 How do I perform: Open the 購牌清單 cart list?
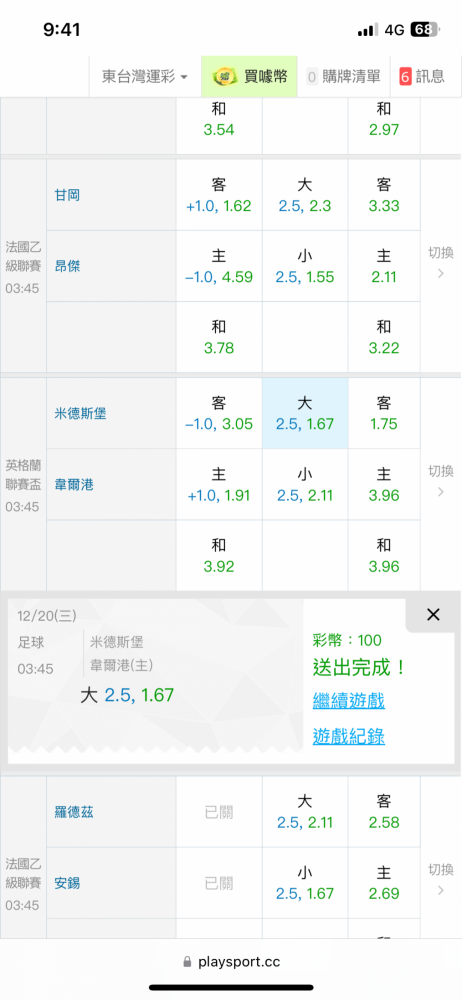(x=344, y=77)
